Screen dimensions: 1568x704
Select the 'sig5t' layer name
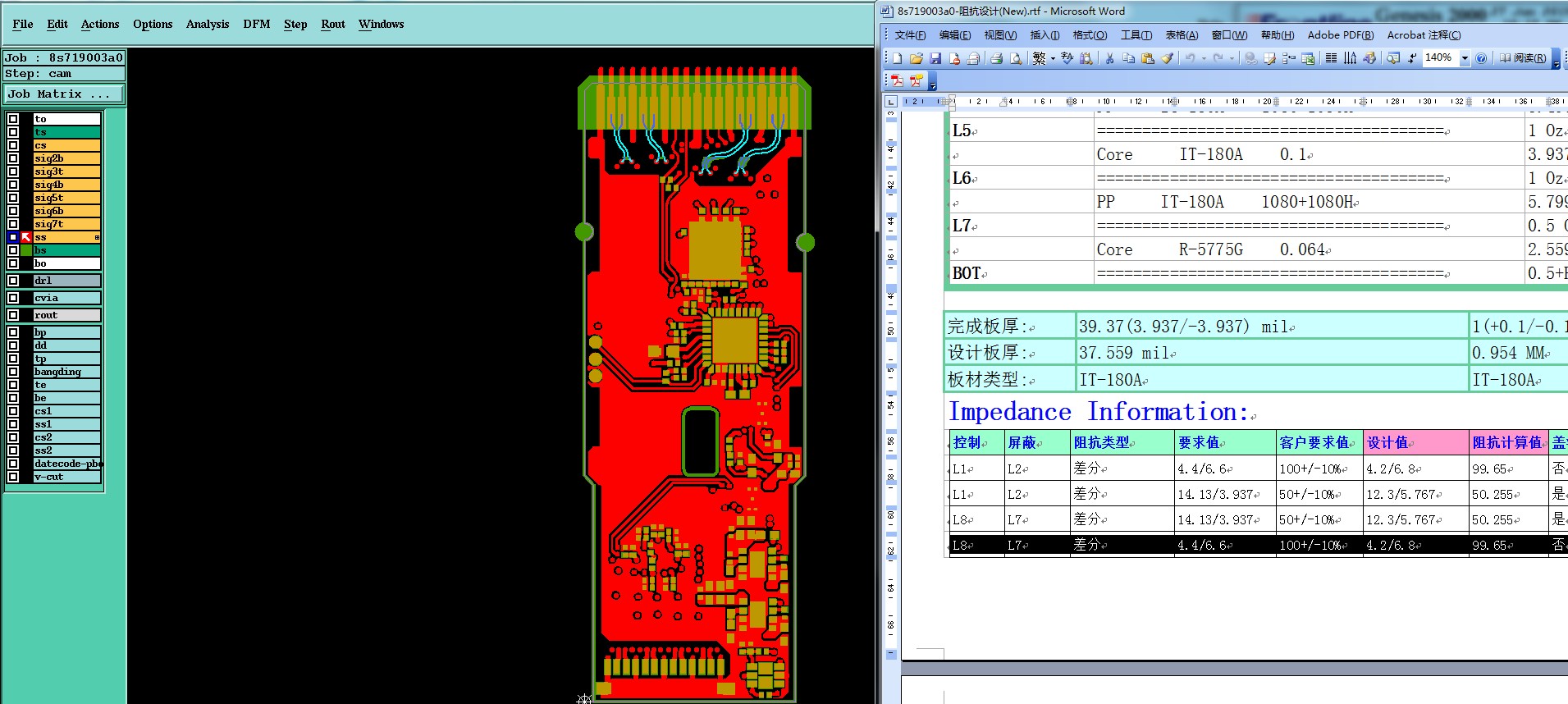(x=67, y=198)
